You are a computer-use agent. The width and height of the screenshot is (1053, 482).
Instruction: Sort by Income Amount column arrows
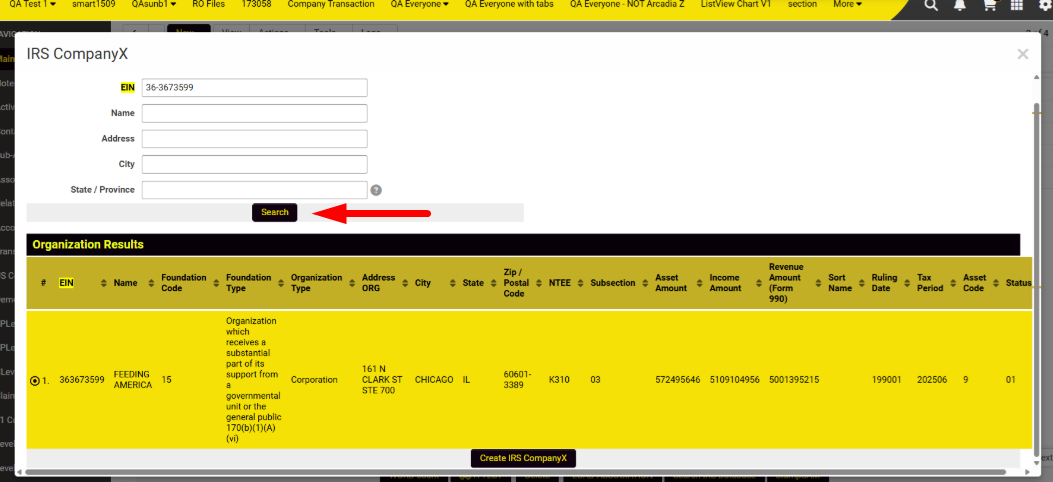coord(759,283)
